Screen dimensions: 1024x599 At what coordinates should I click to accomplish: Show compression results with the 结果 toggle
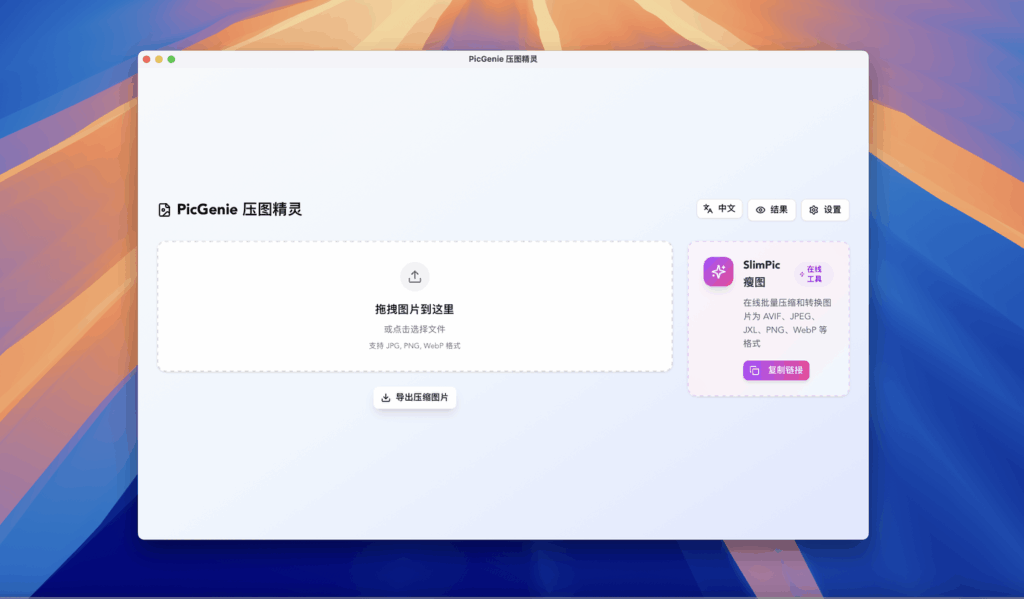coord(771,209)
